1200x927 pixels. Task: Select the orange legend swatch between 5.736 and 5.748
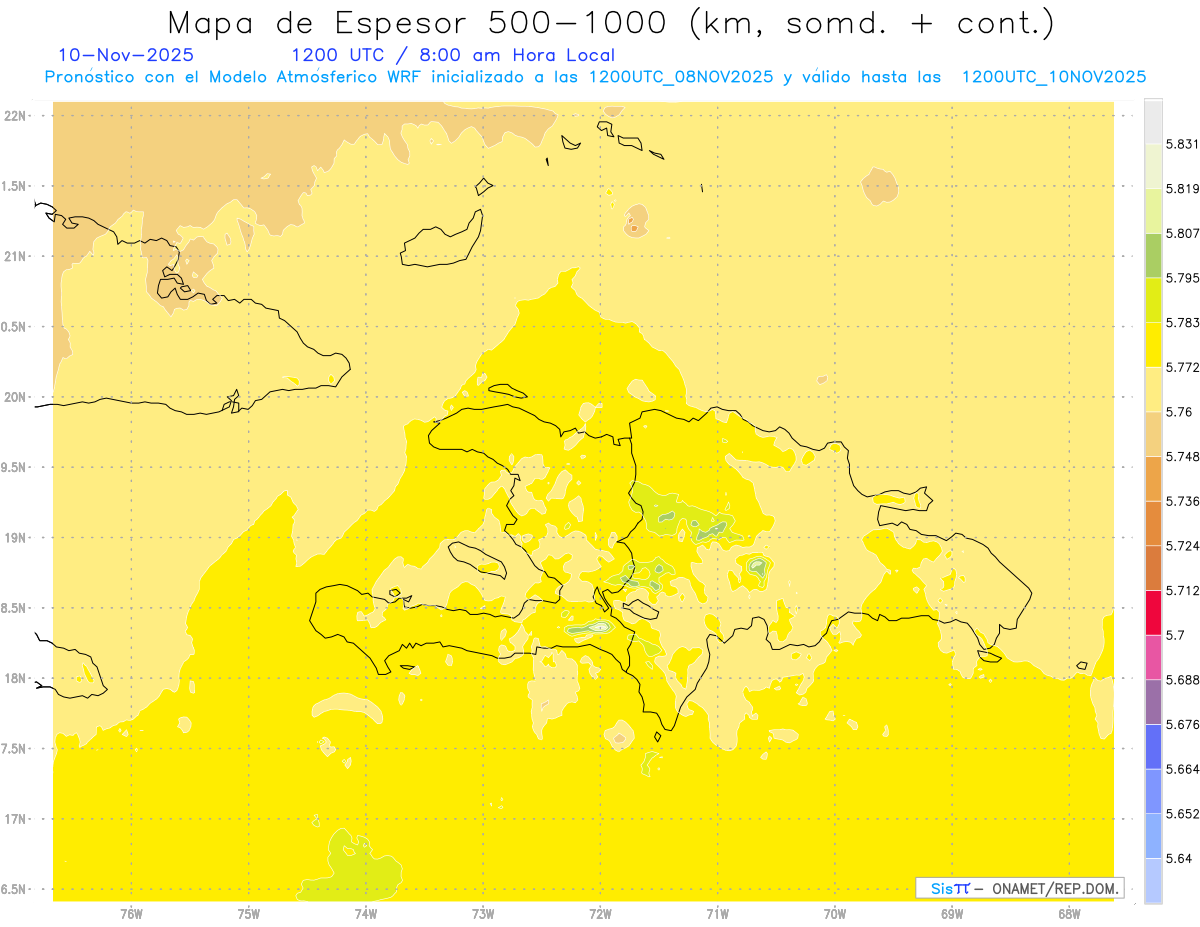click(x=1153, y=478)
